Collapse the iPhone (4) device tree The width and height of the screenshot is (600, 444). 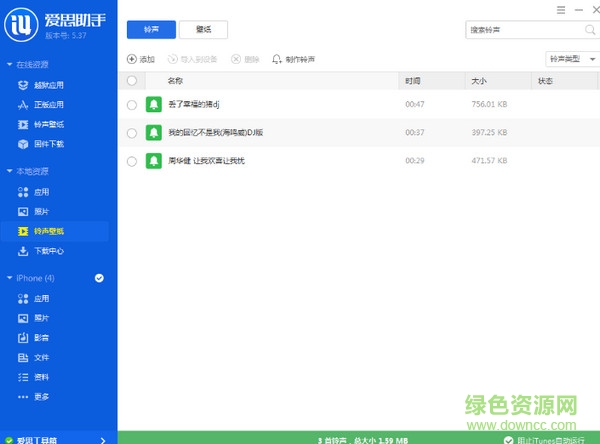point(9,277)
